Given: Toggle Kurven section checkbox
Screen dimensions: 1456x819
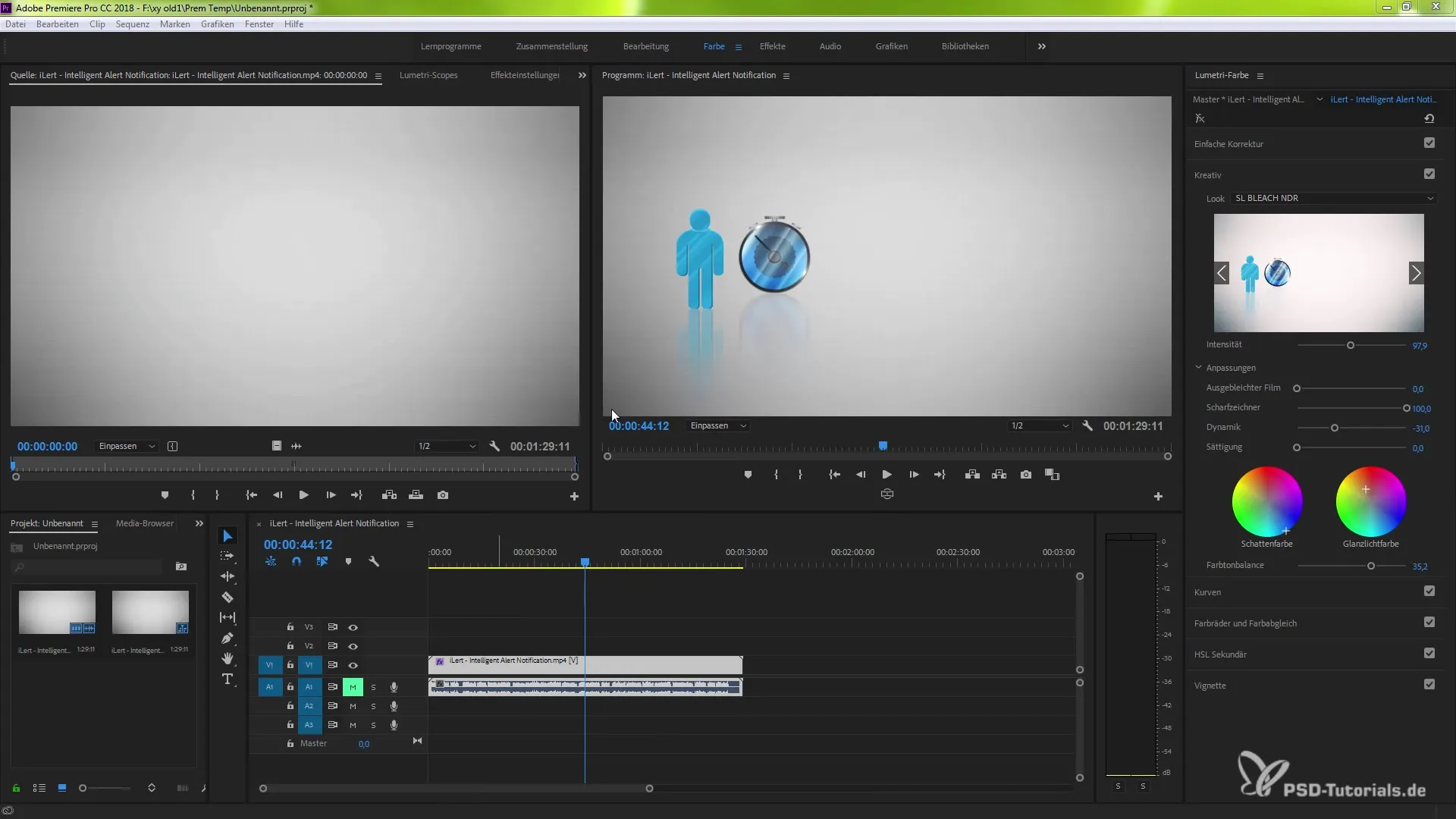Looking at the screenshot, I should tap(1429, 591).
